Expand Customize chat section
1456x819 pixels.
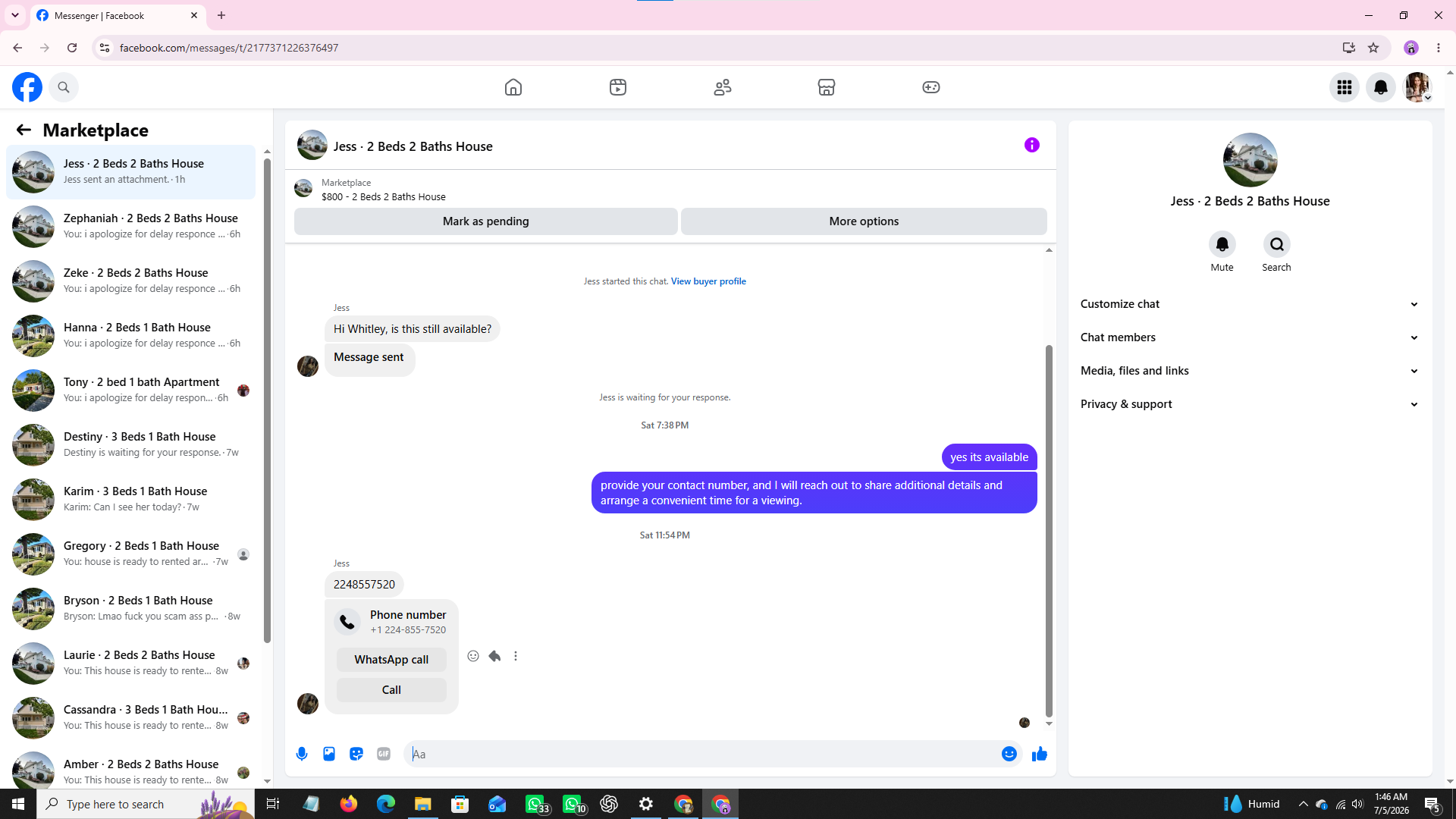pos(1249,304)
